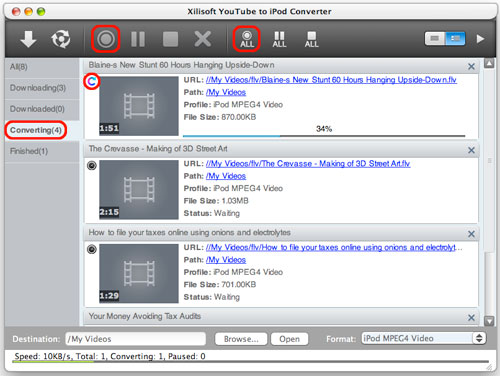The height and width of the screenshot is (376, 500).
Task: Delete the selected task with X icon
Action: coord(203,39)
